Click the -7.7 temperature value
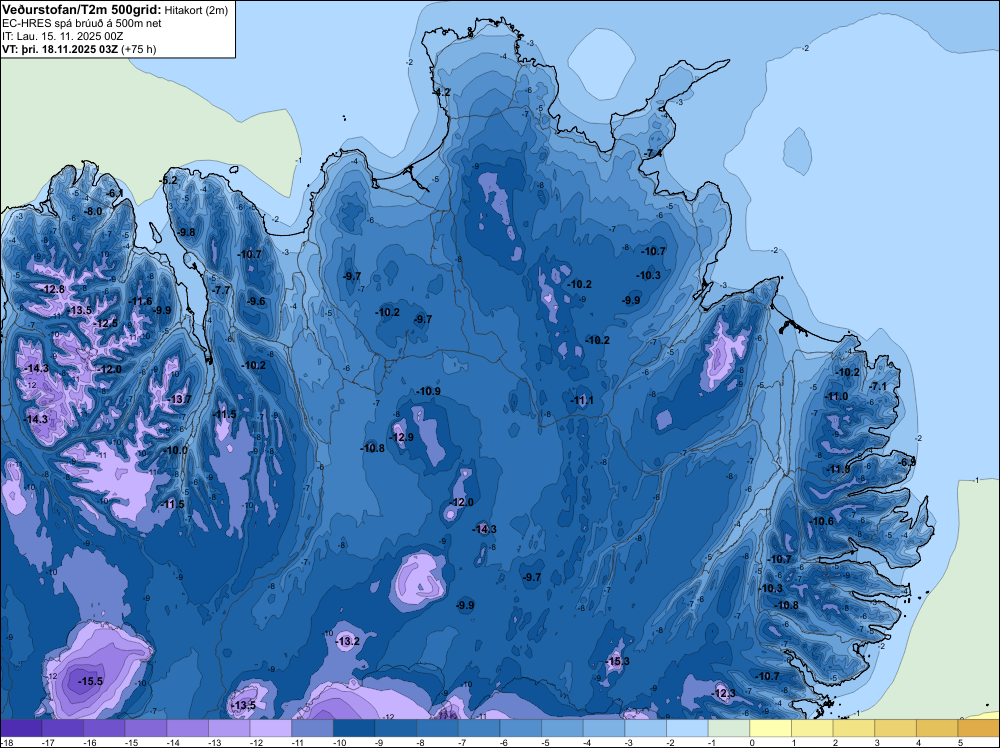This screenshot has height=748, width=1000. [x=221, y=290]
